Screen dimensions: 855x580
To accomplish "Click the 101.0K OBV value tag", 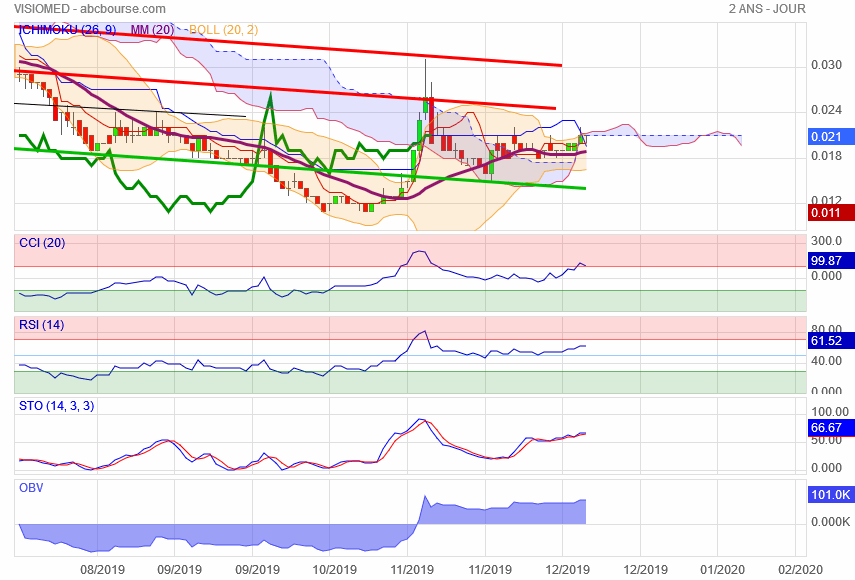I will (830, 495).
